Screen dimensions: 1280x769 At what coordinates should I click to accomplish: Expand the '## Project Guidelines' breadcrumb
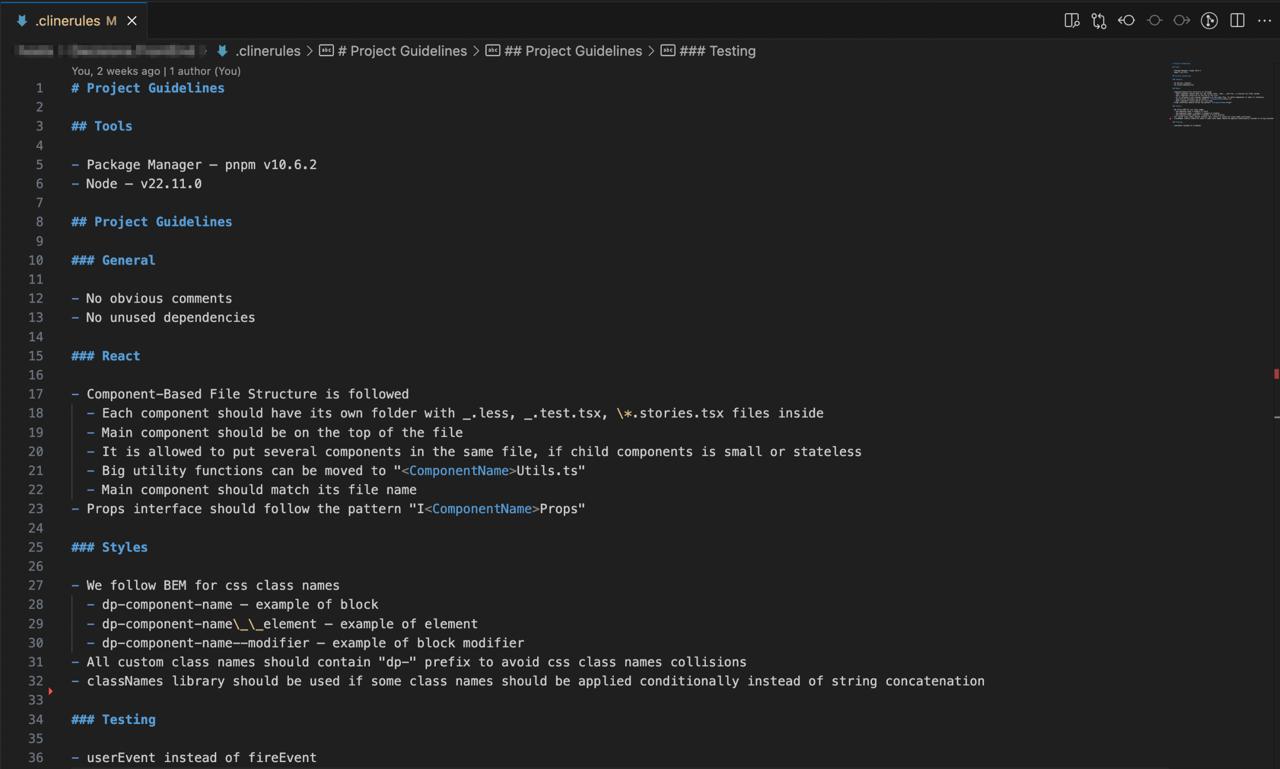(x=572, y=51)
